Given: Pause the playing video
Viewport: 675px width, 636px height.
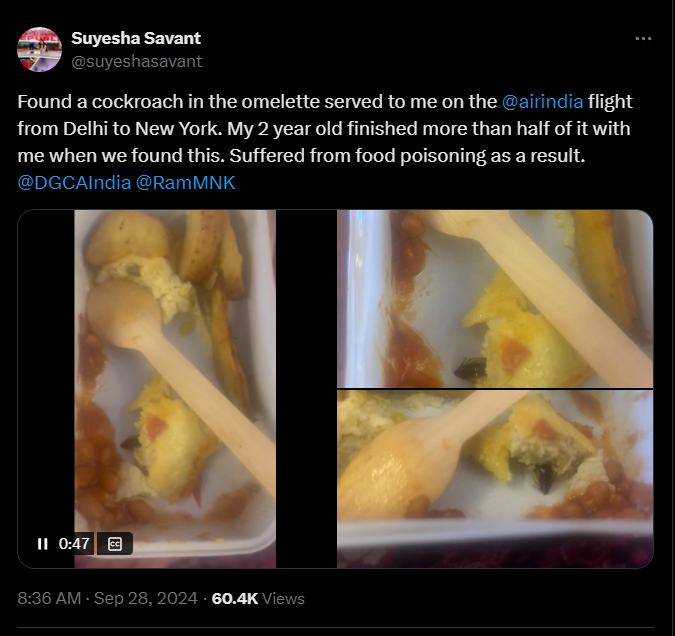Looking at the screenshot, I should coord(43,544).
